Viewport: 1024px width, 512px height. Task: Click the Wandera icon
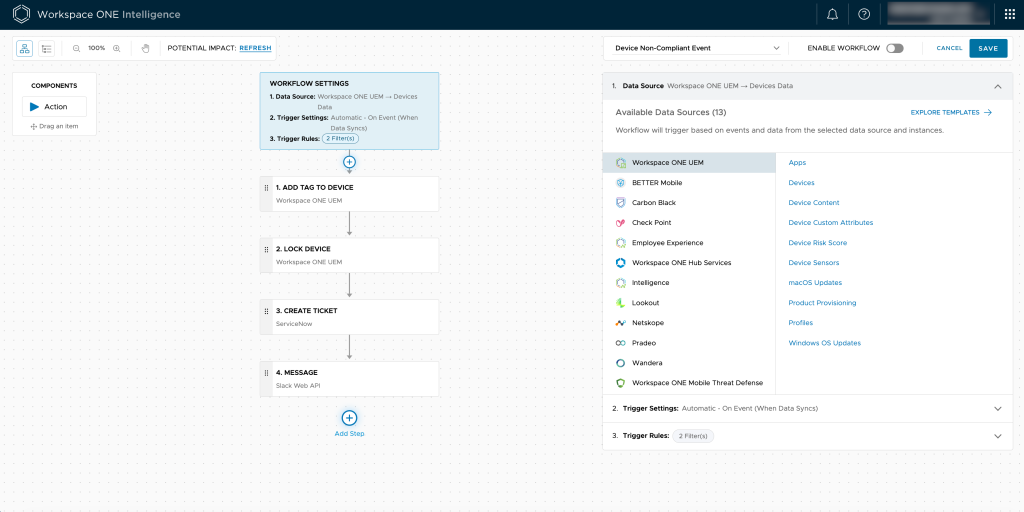pos(620,363)
